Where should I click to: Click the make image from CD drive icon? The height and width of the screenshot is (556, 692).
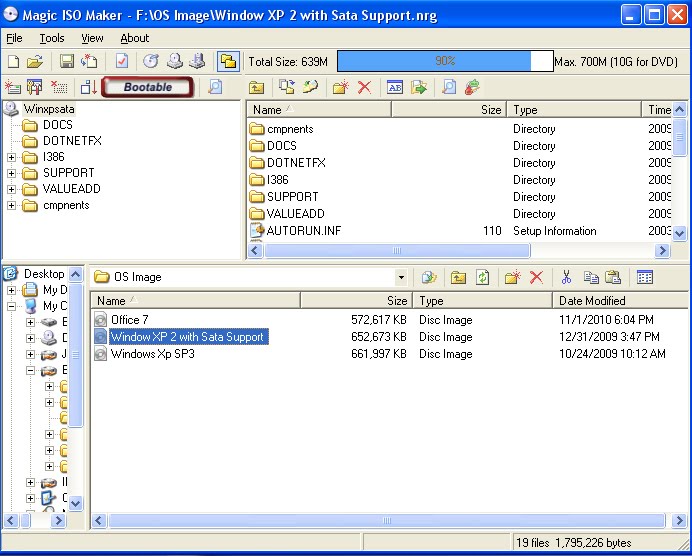(175, 61)
